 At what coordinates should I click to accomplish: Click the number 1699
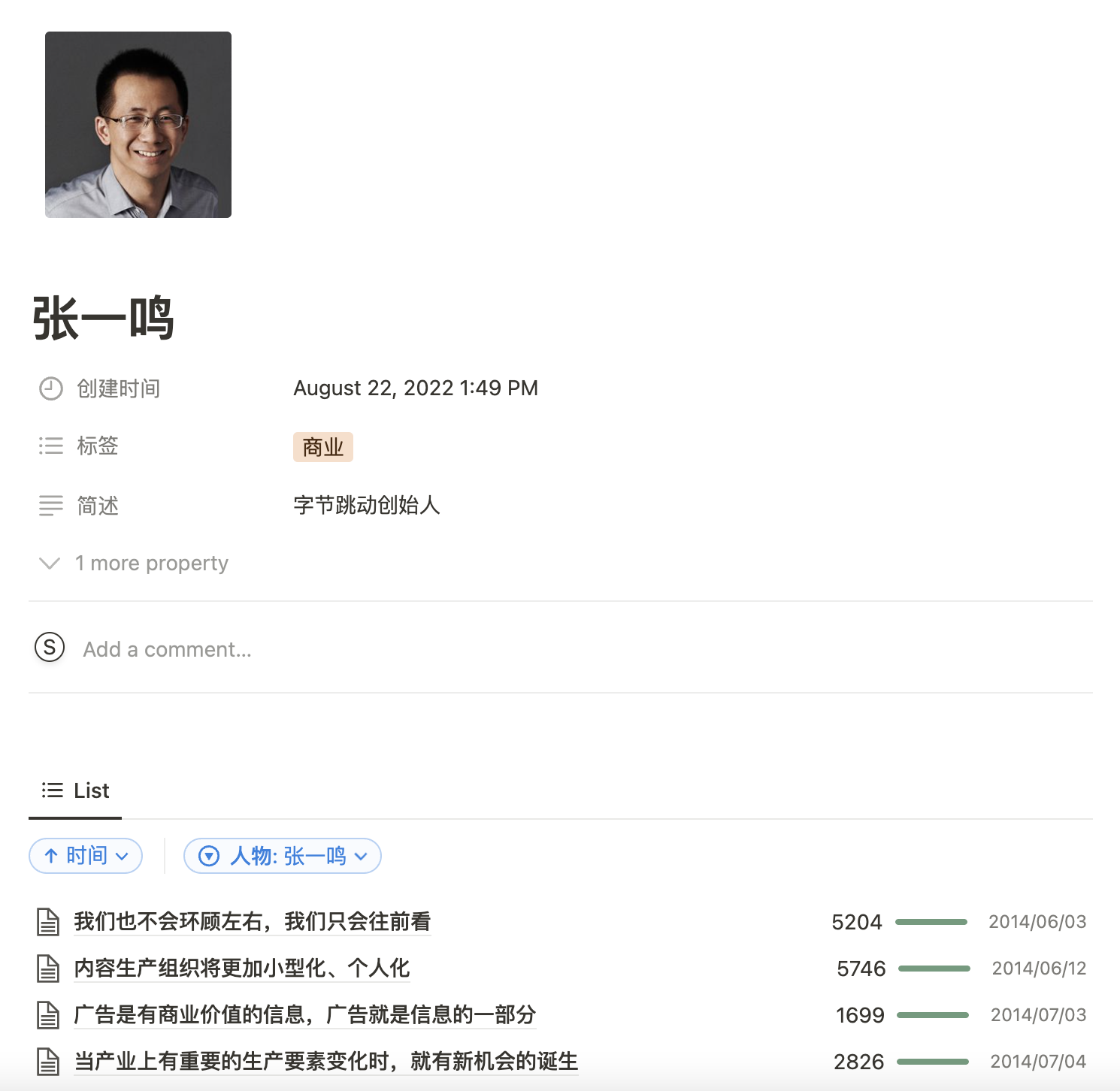[860, 1015]
